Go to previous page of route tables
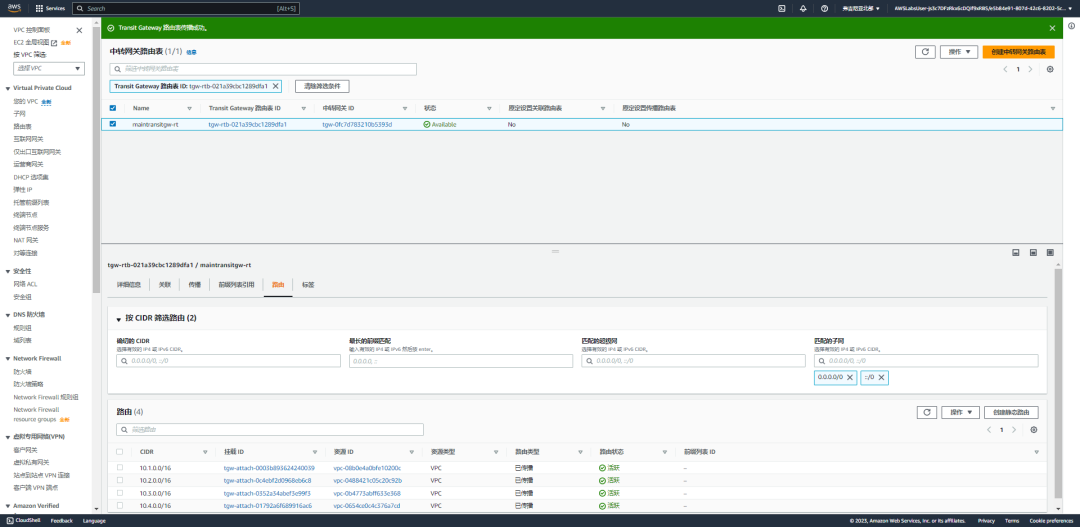The image size is (1080, 527). tap(1006, 69)
